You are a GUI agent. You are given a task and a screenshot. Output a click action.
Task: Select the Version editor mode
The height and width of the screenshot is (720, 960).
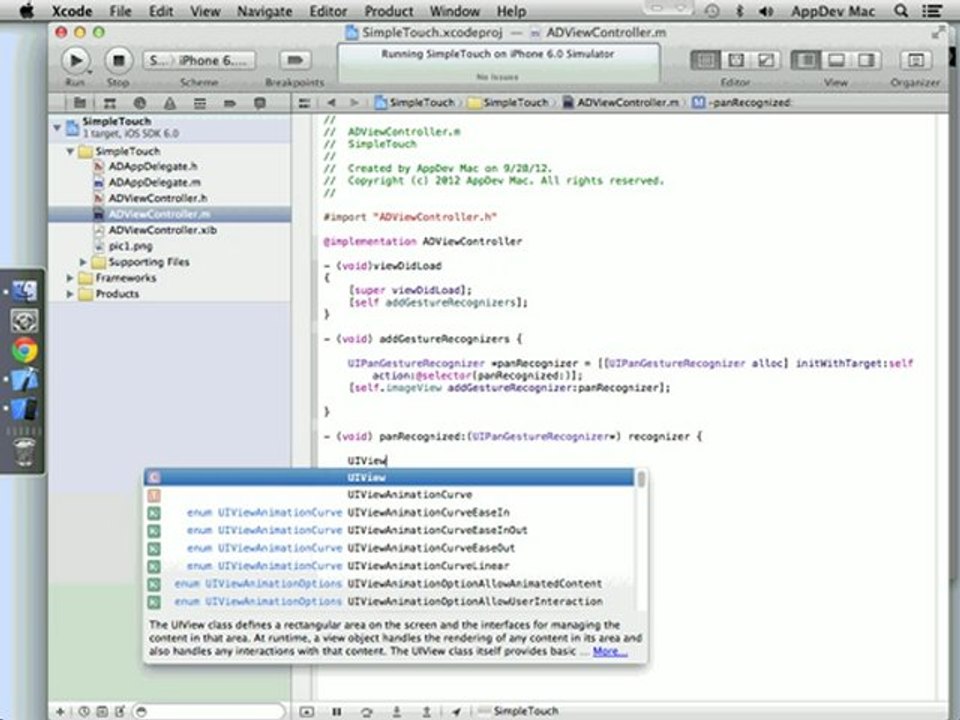[x=765, y=60]
